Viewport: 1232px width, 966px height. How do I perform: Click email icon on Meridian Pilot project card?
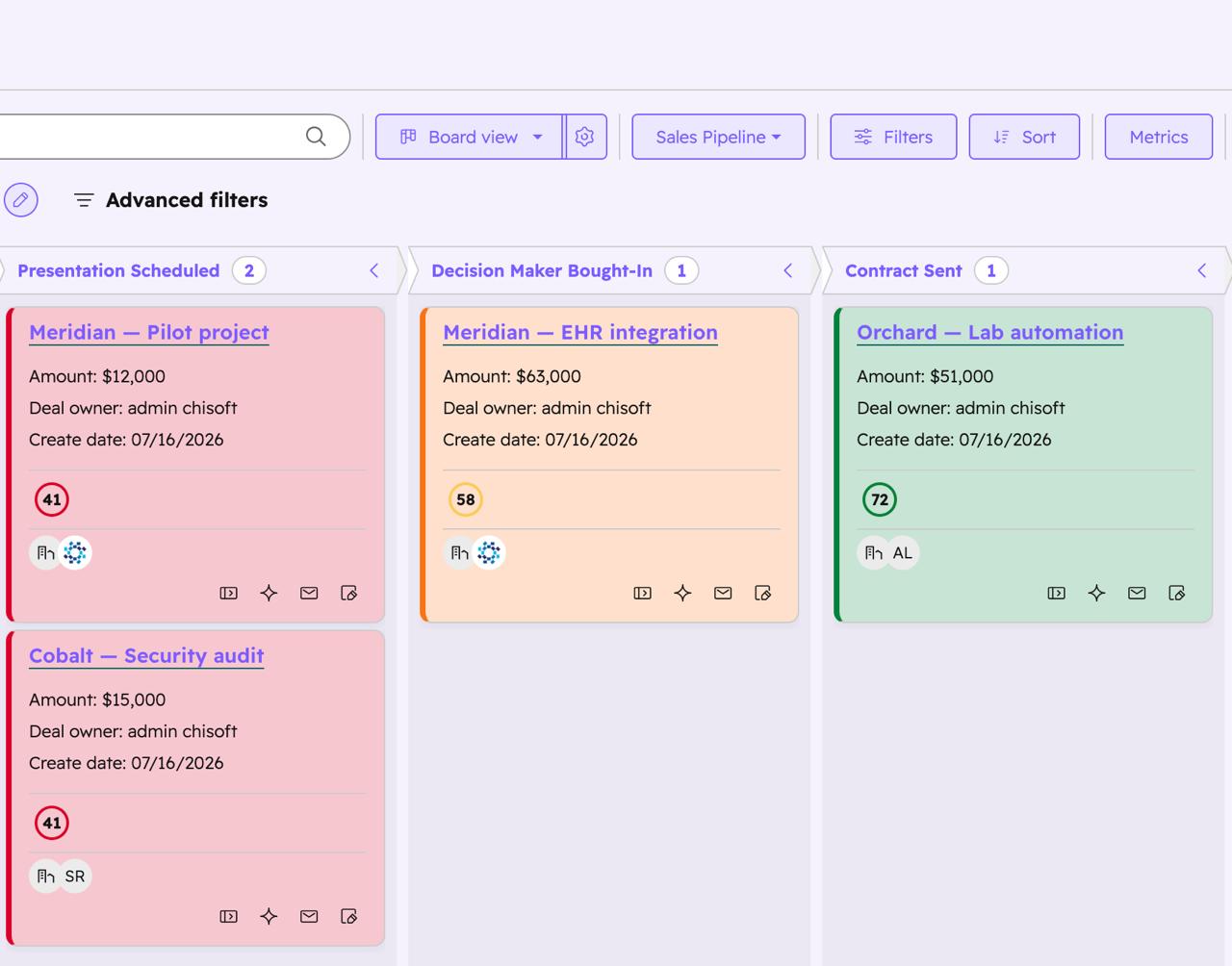tap(309, 593)
